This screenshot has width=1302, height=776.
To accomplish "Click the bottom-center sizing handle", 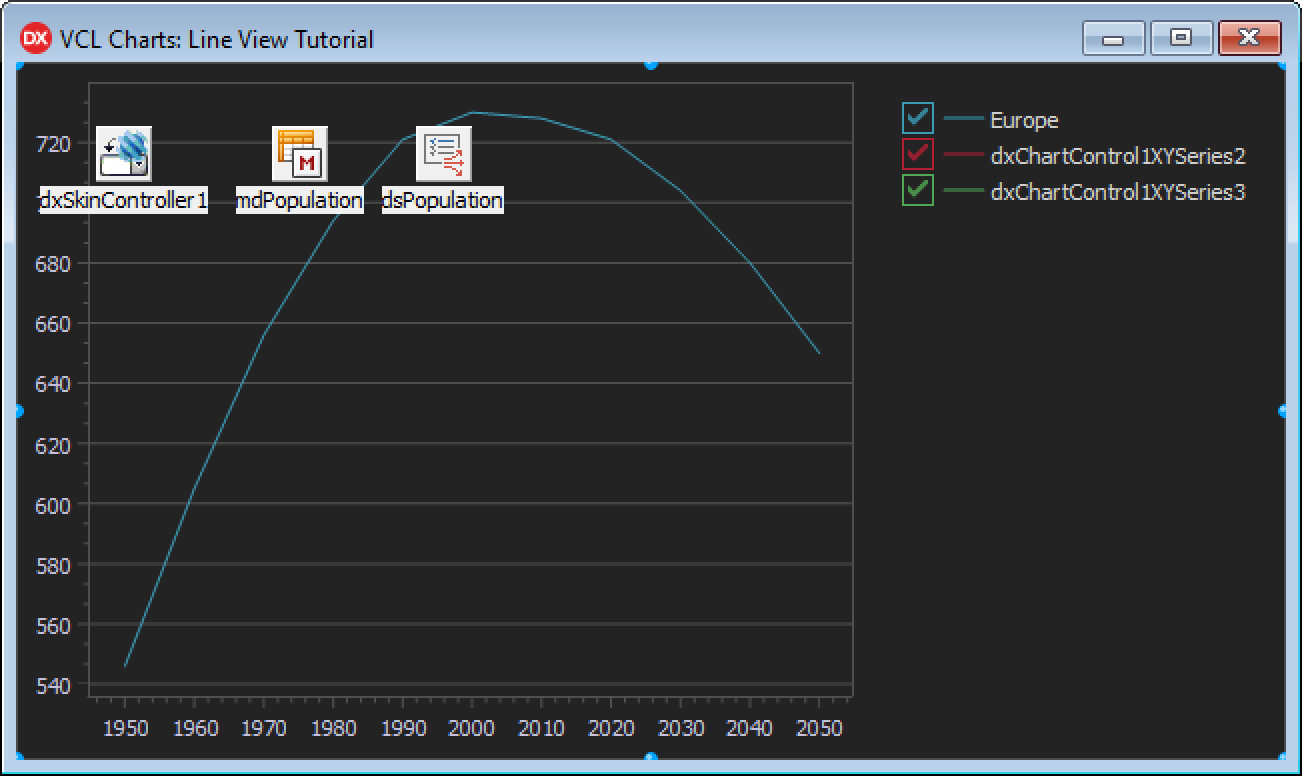I will click(x=651, y=758).
